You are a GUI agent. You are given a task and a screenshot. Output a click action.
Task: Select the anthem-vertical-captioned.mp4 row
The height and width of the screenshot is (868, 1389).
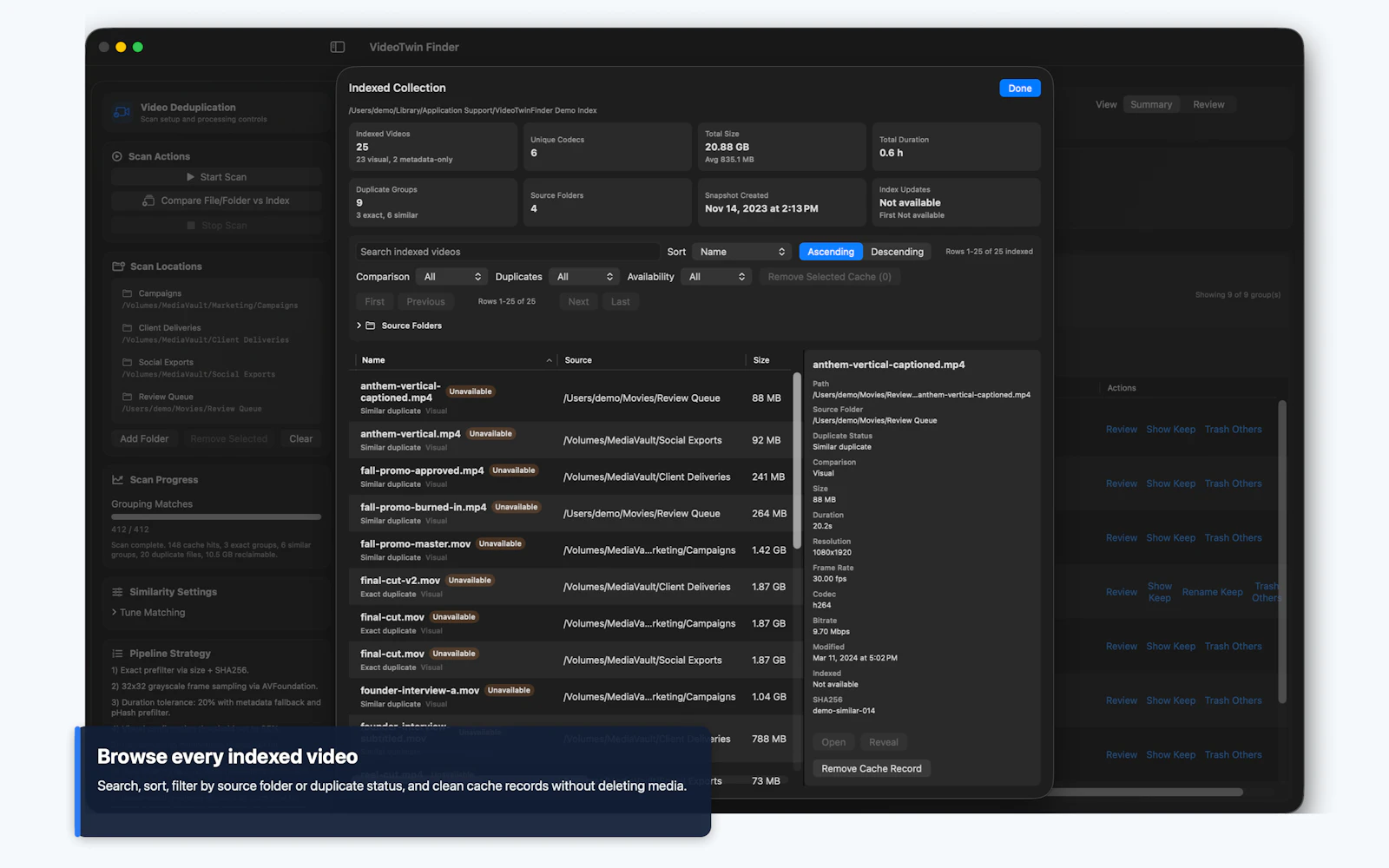[x=571, y=398]
